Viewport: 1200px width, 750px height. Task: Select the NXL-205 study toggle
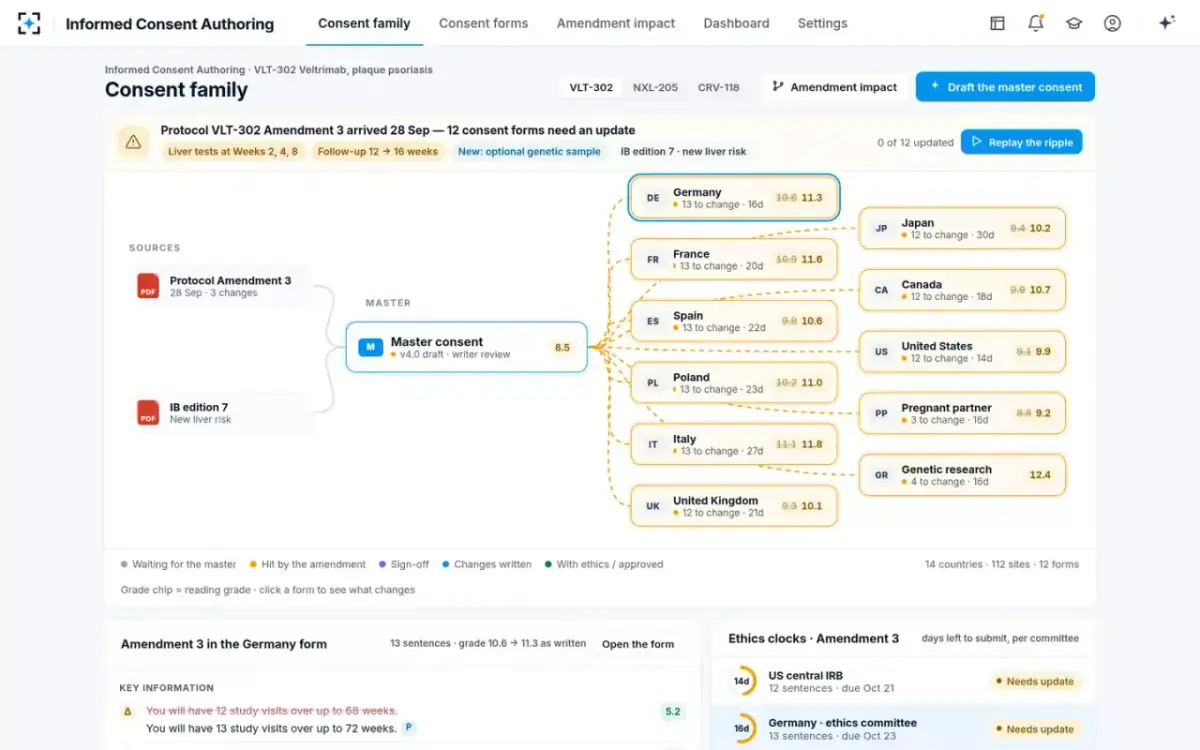pos(655,87)
